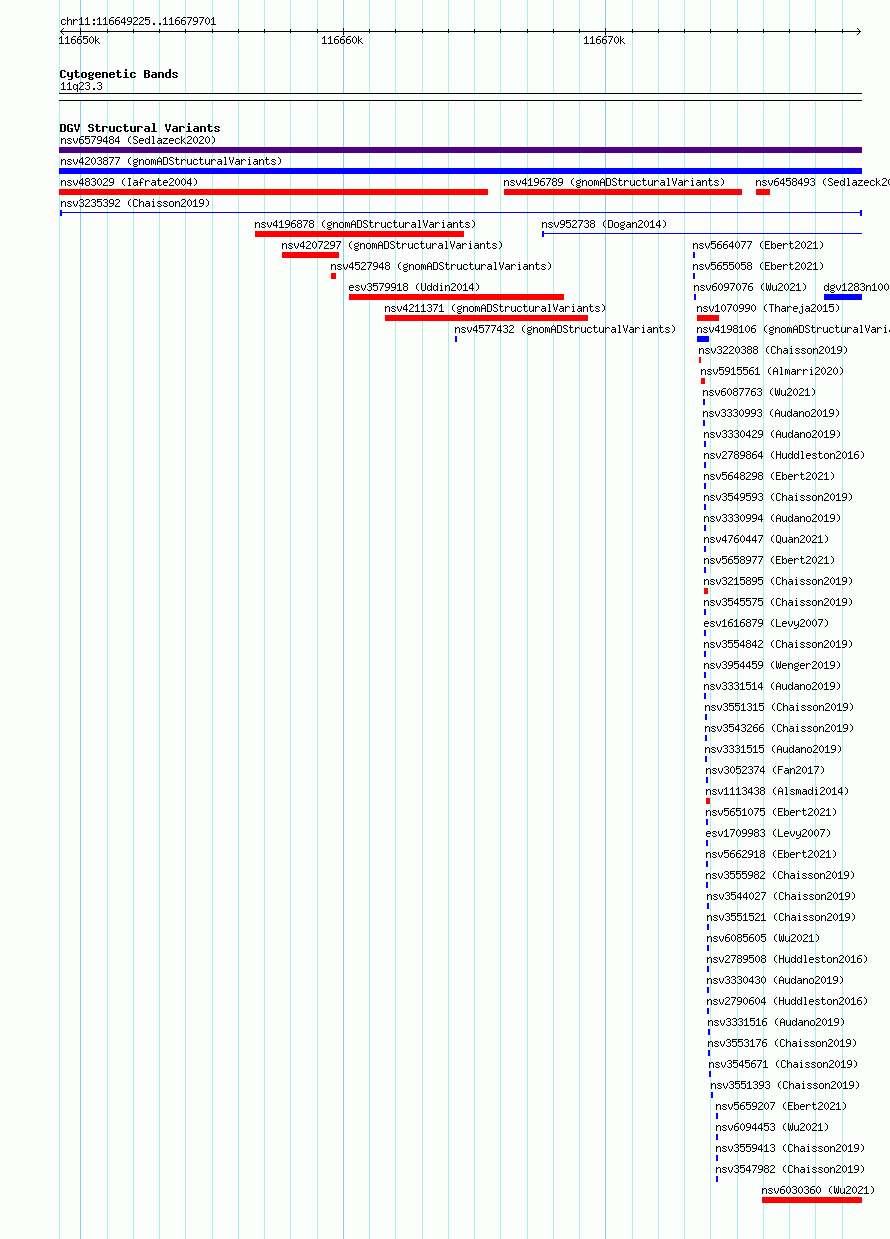
Task: Open nsv4198106 gnomAD variant label
Action: pyautogui.click(x=793, y=329)
